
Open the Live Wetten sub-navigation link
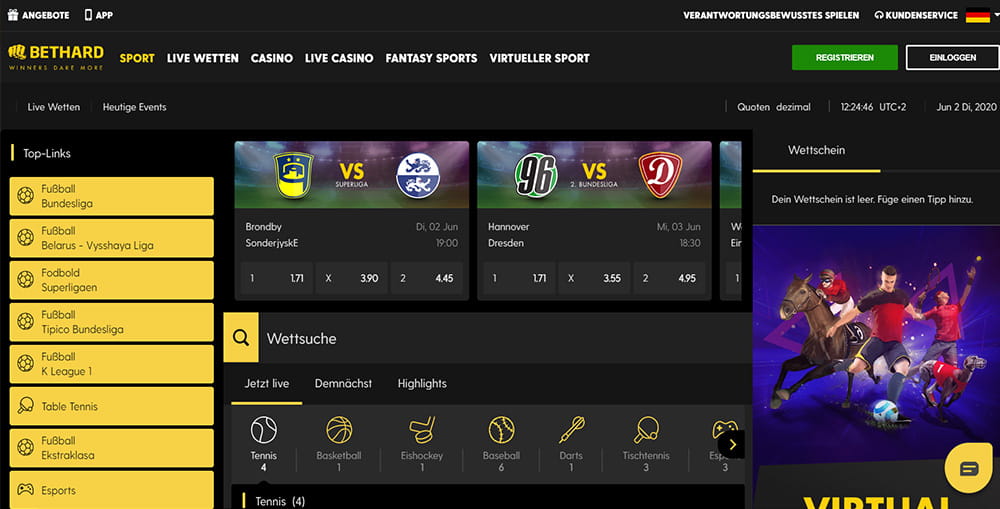54,107
